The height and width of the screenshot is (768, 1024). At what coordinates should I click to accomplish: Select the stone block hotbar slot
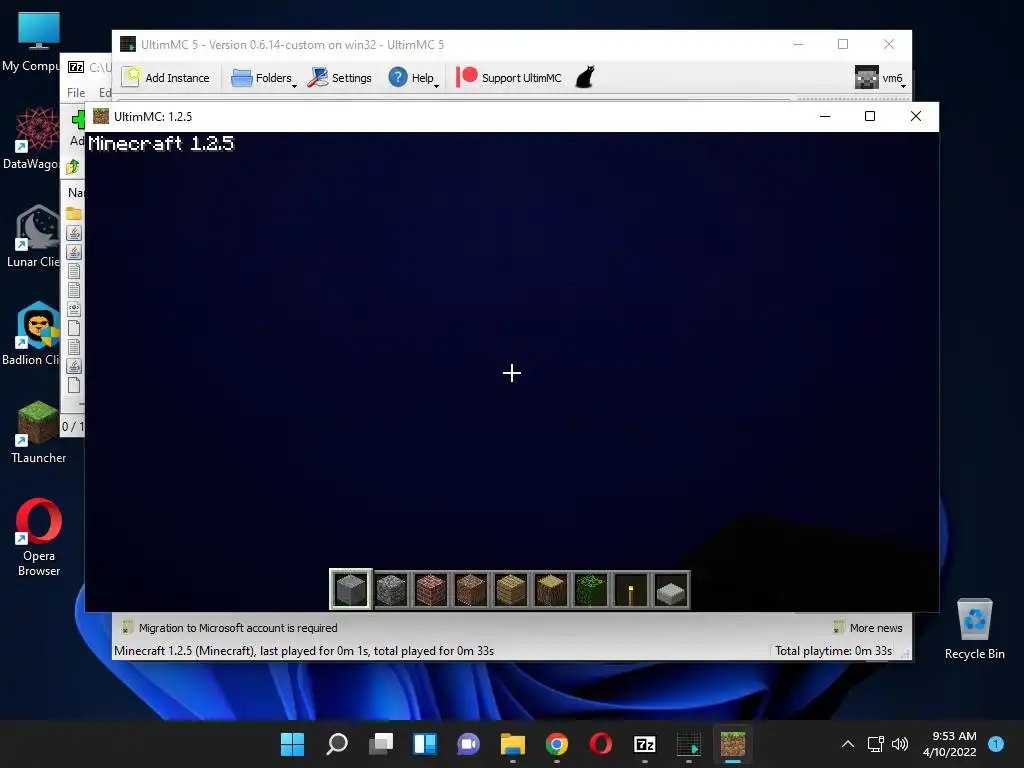tap(351, 590)
